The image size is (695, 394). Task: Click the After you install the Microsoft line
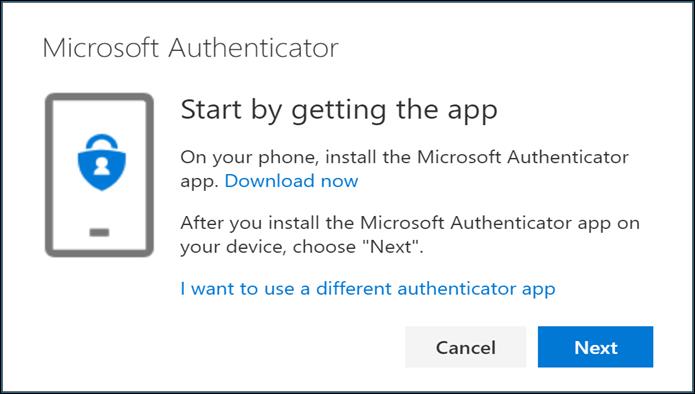(x=410, y=223)
